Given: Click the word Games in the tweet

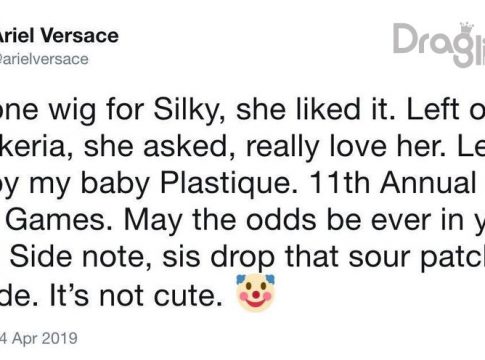Looking at the screenshot, I should pyautogui.click(x=56, y=220).
